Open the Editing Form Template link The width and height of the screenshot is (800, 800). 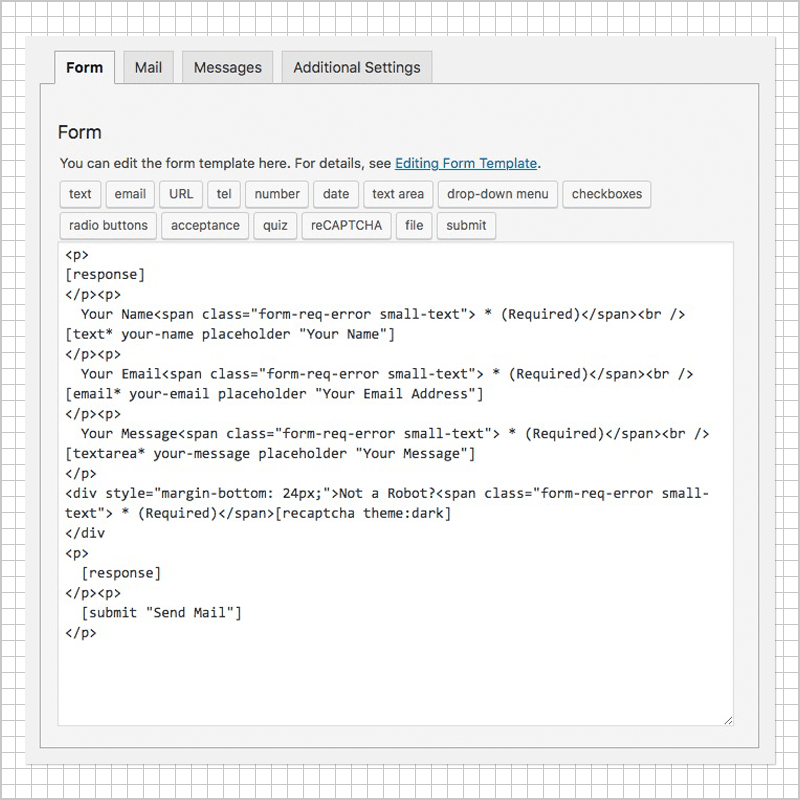tap(465, 162)
